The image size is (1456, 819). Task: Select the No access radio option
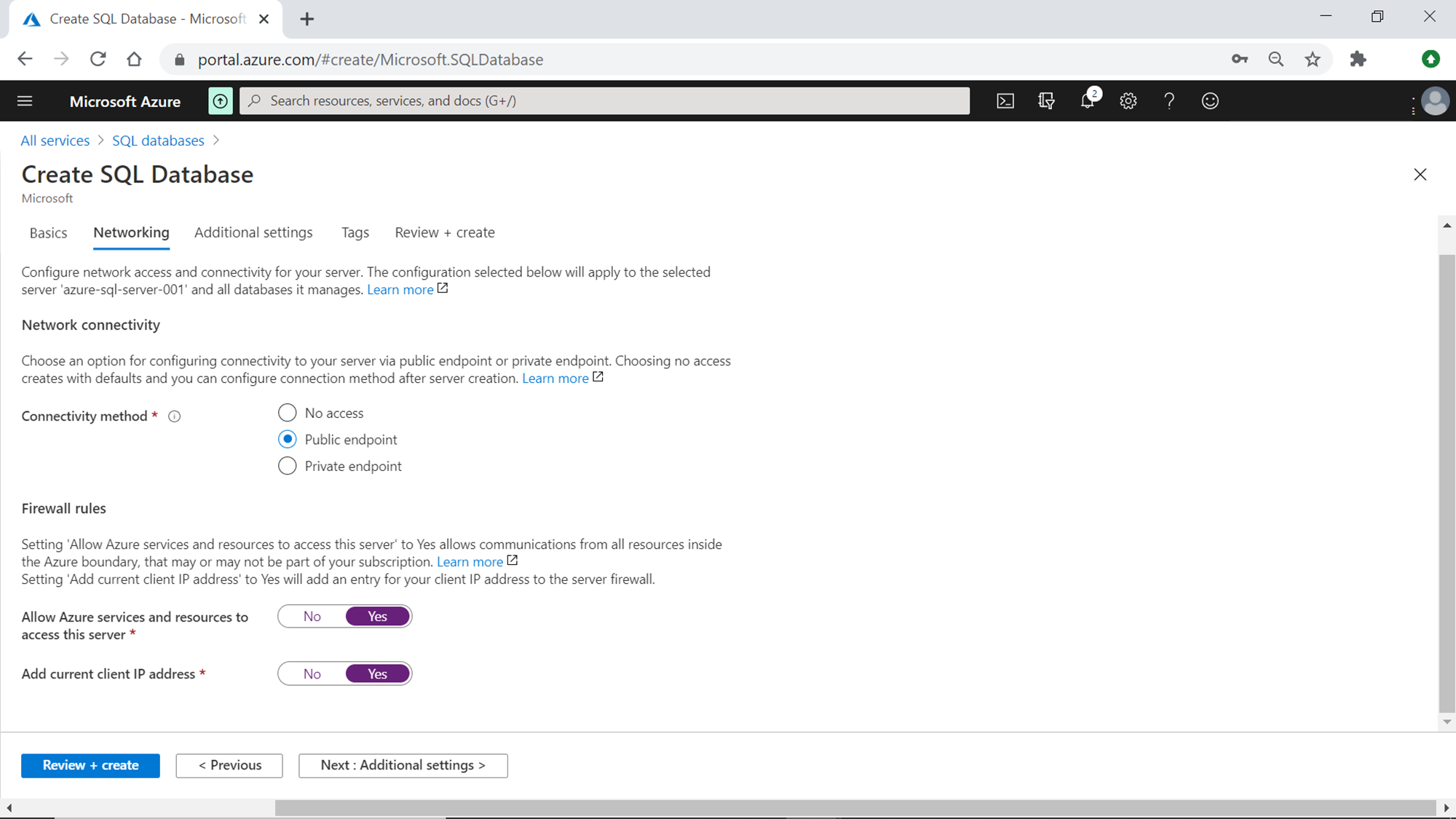tap(288, 413)
